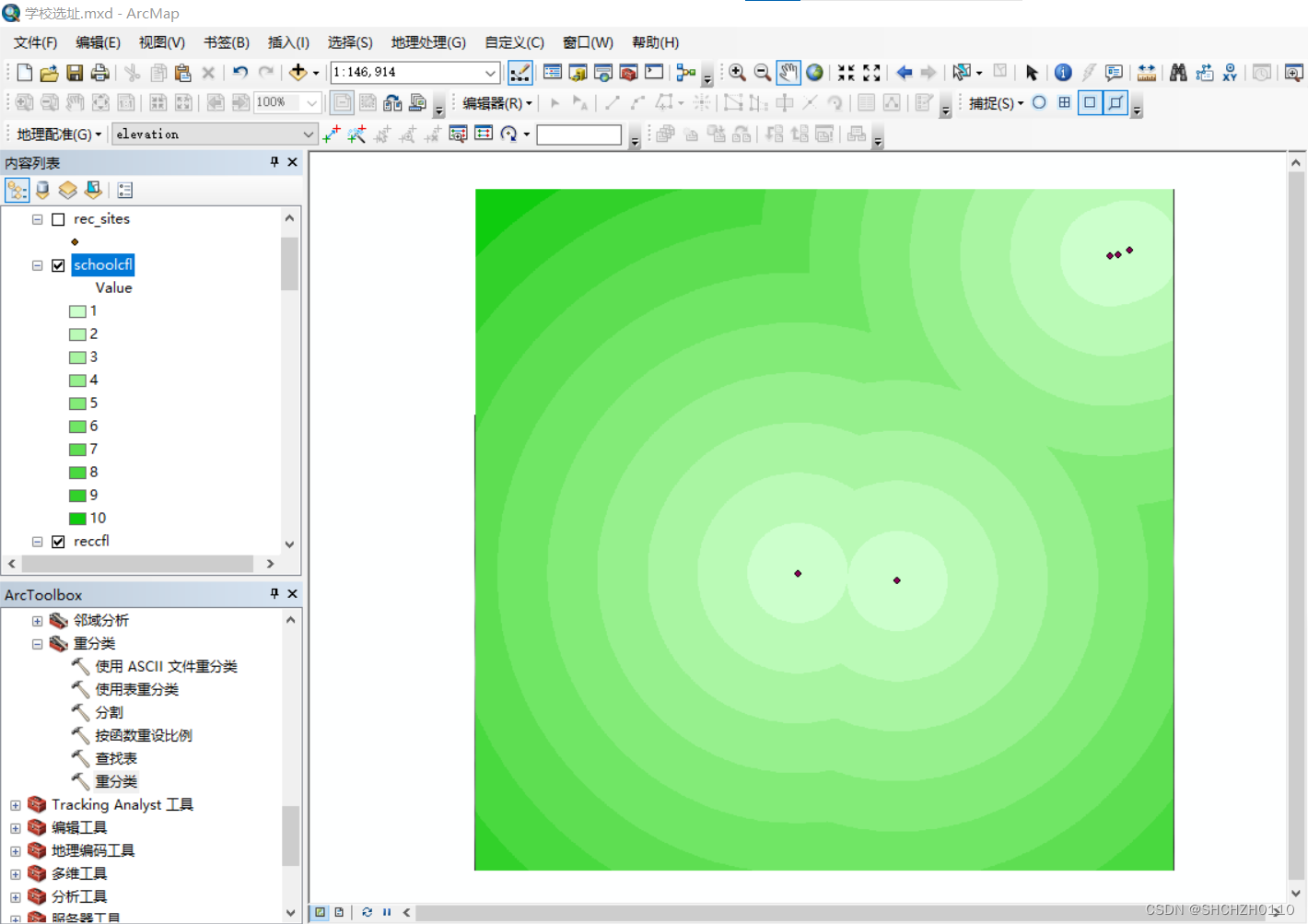The image size is (1308, 924).
Task: Uncheck the reccfl layer checkbox
Action: pos(58,542)
